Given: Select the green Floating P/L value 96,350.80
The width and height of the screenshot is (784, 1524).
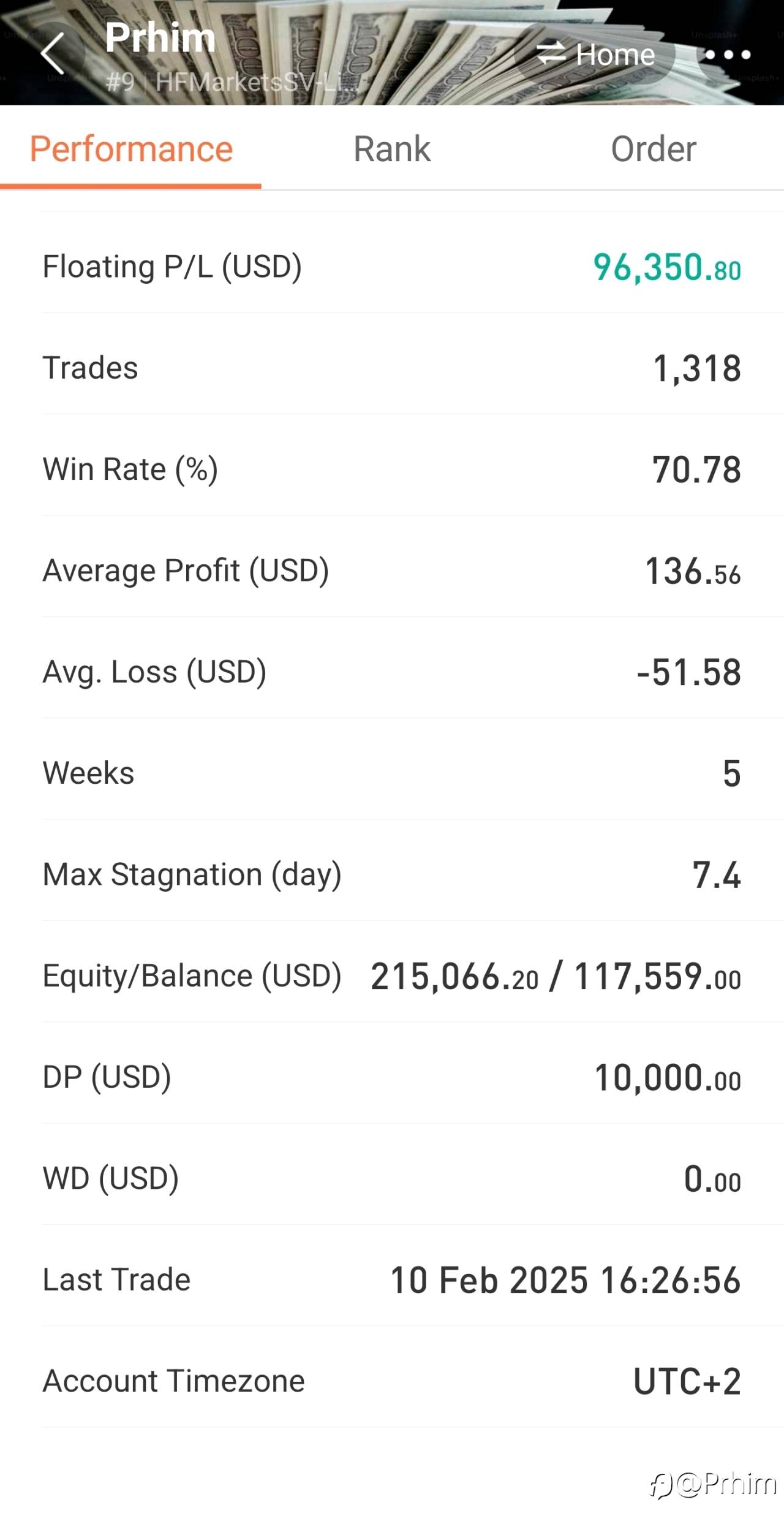Looking at the screenshot, I should click(x=666, y=268).
